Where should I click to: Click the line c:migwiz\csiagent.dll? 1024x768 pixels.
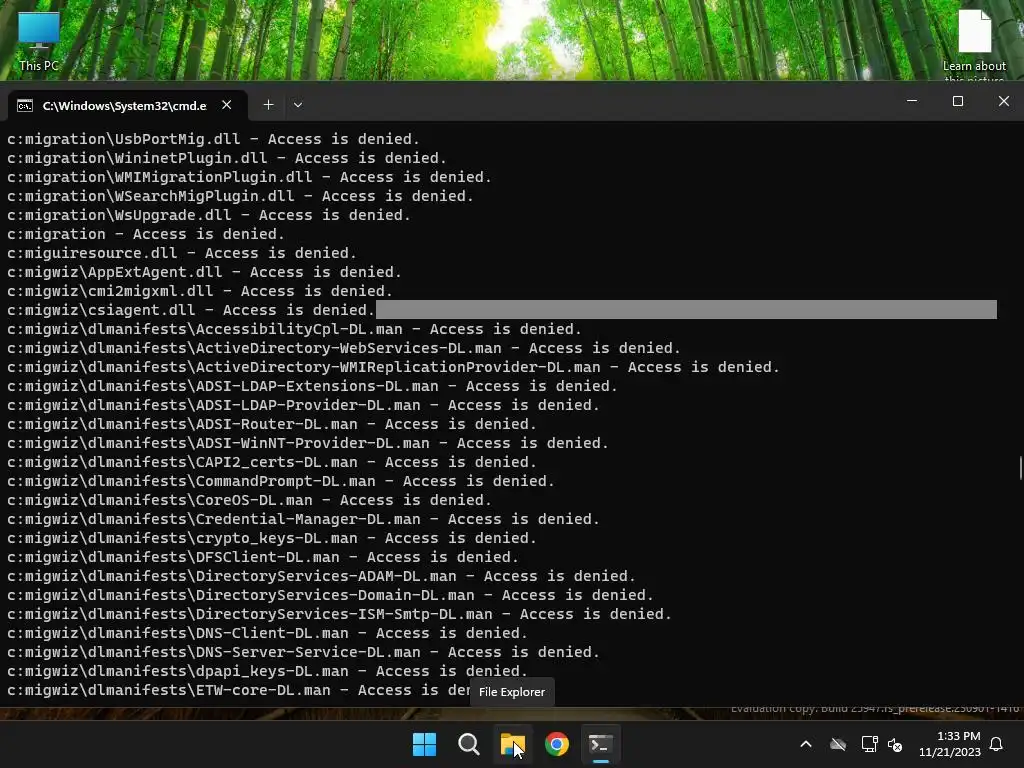pyautogui.click(x=191, y=310)
